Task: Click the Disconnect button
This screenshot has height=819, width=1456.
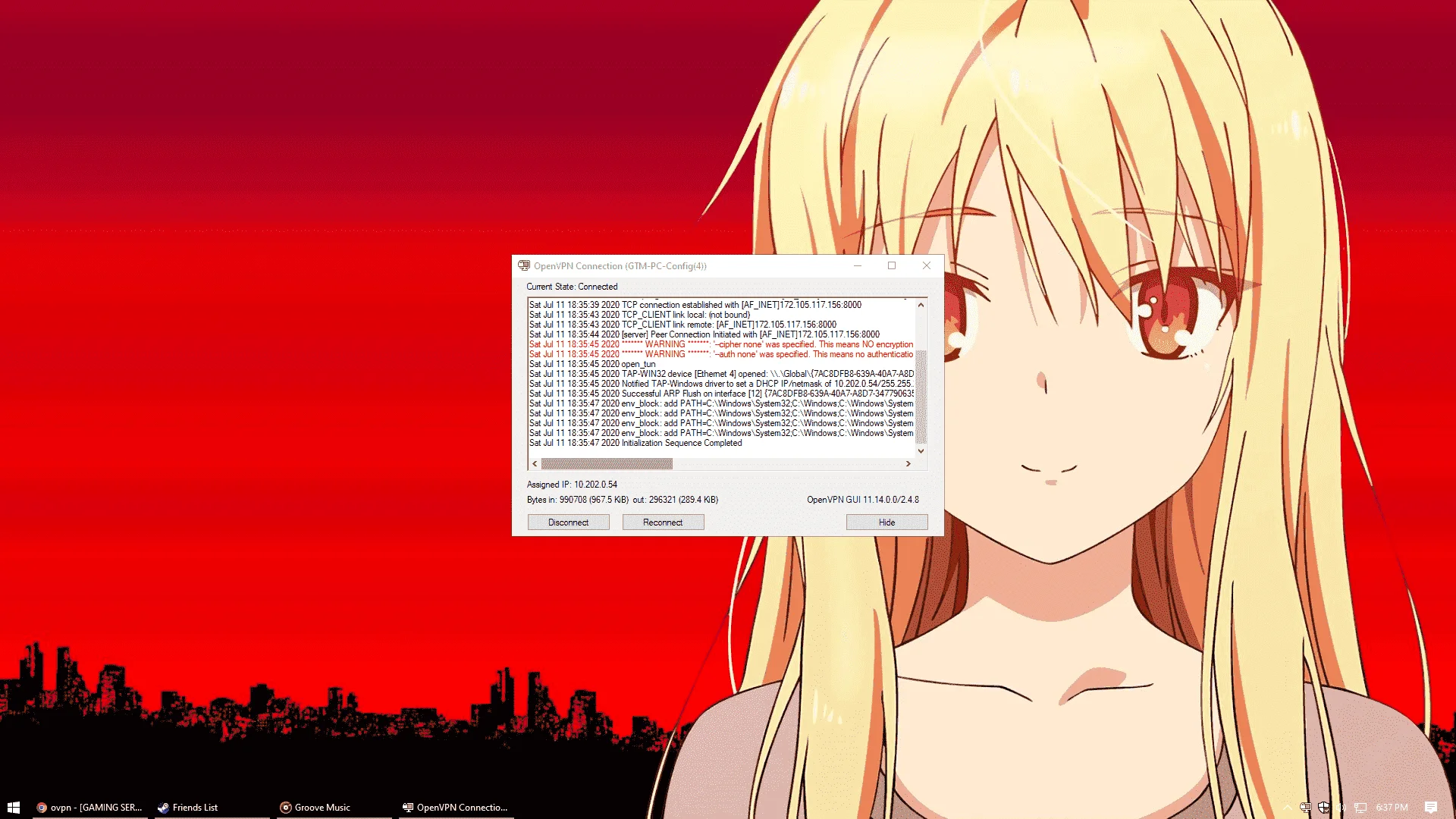Action: point(568,522)
